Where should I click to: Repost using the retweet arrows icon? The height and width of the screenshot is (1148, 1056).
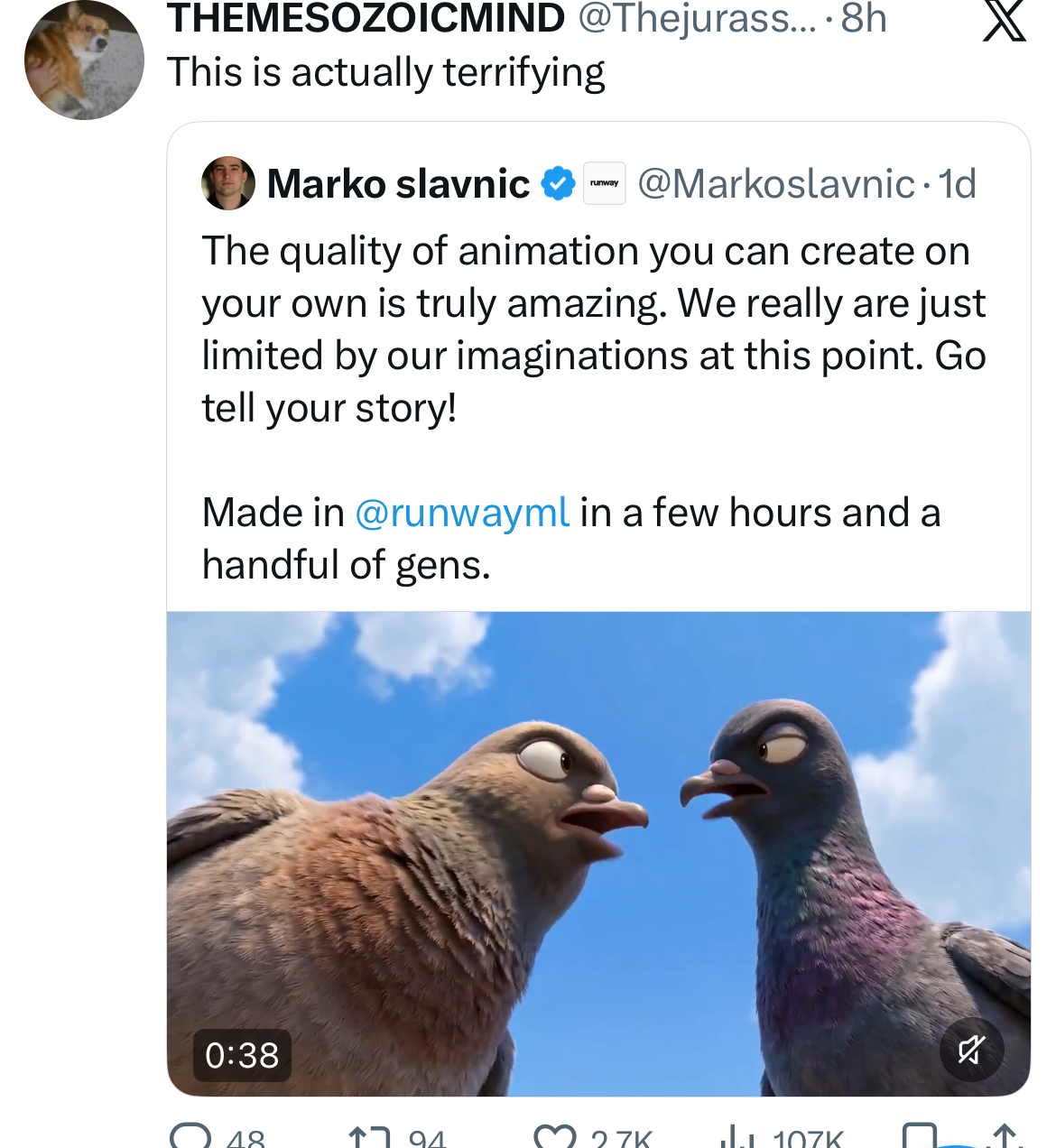tap(370, 1136)
